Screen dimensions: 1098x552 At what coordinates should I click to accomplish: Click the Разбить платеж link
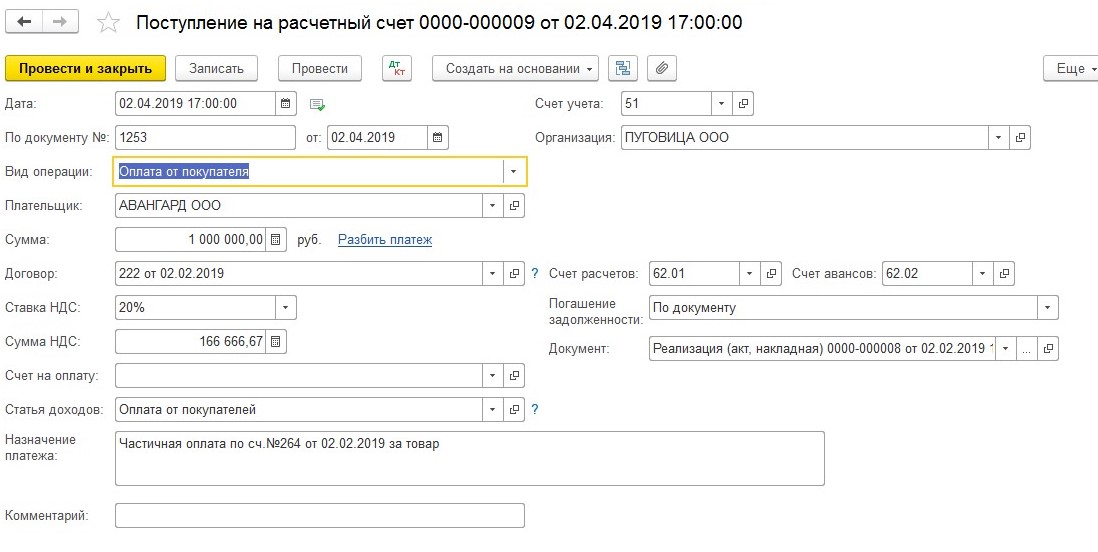(385, 240)
